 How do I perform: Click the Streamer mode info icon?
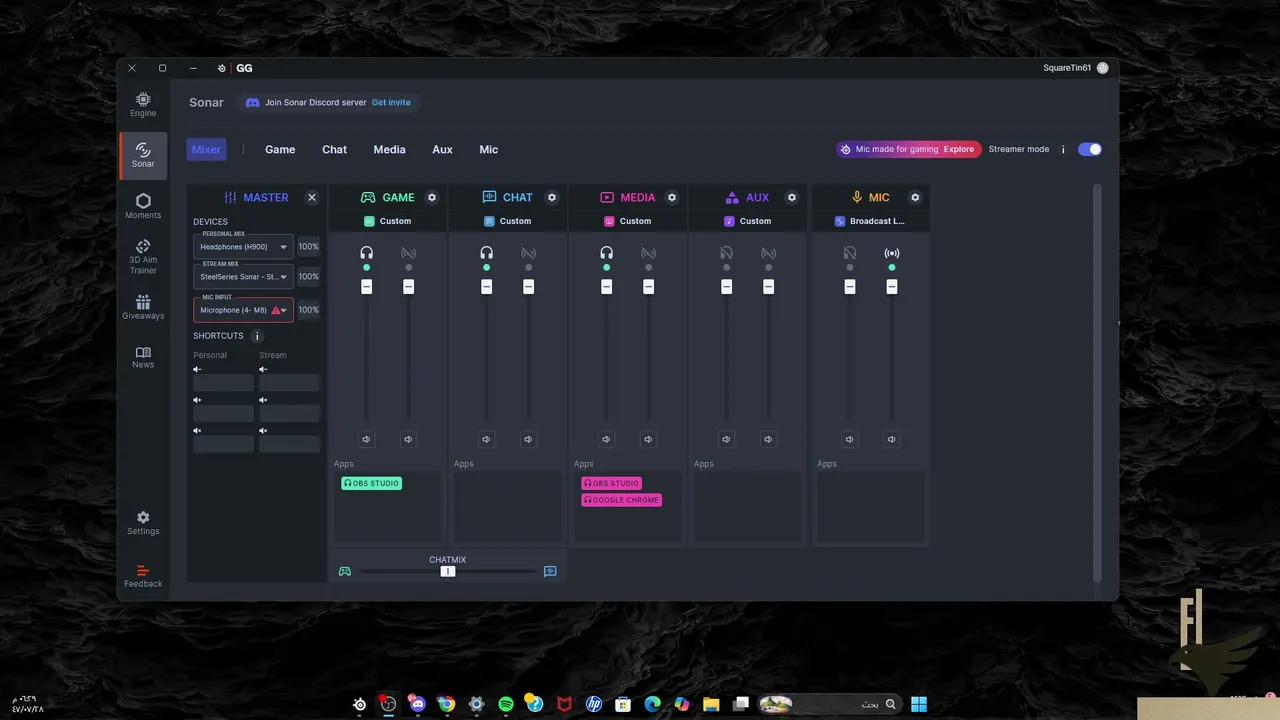1063,150
